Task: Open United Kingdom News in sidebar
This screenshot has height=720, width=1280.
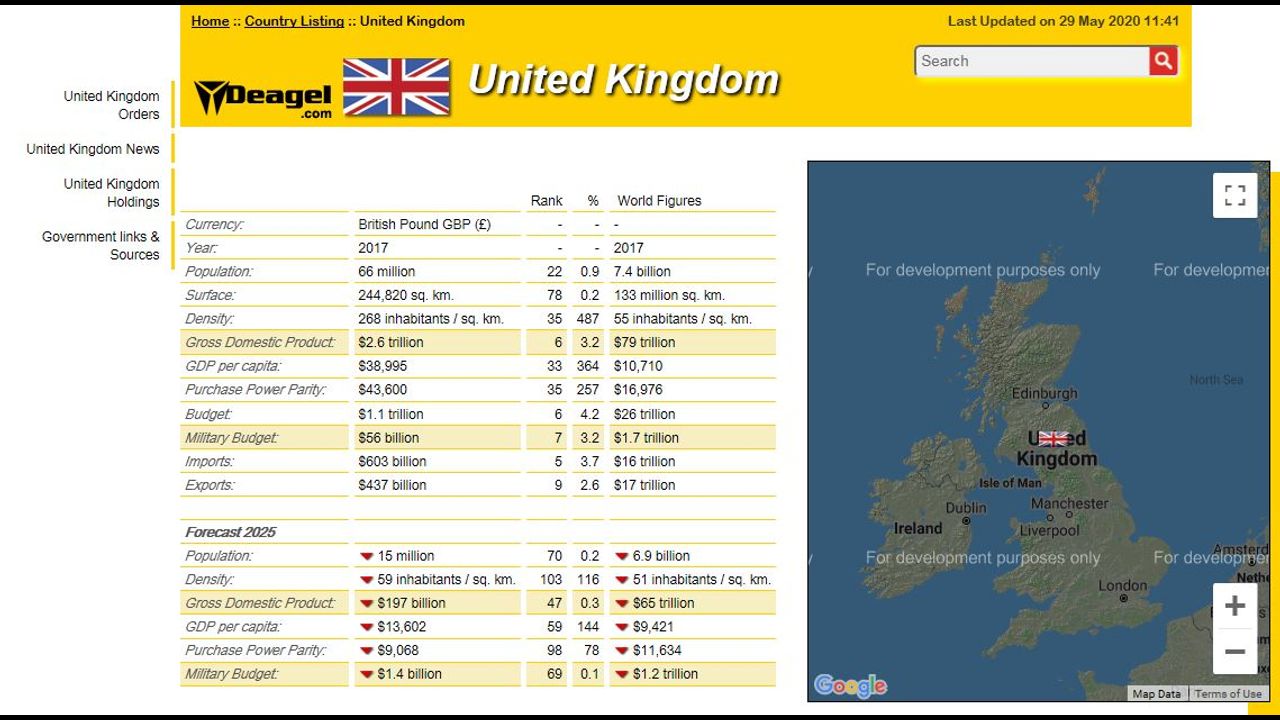Action: click(93, 149)
